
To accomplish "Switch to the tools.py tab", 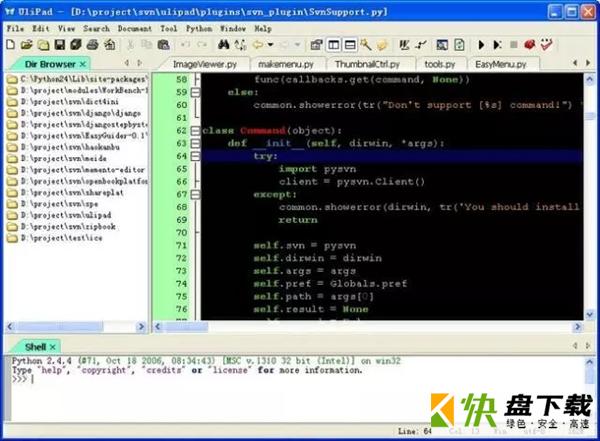I will (440, 64).
